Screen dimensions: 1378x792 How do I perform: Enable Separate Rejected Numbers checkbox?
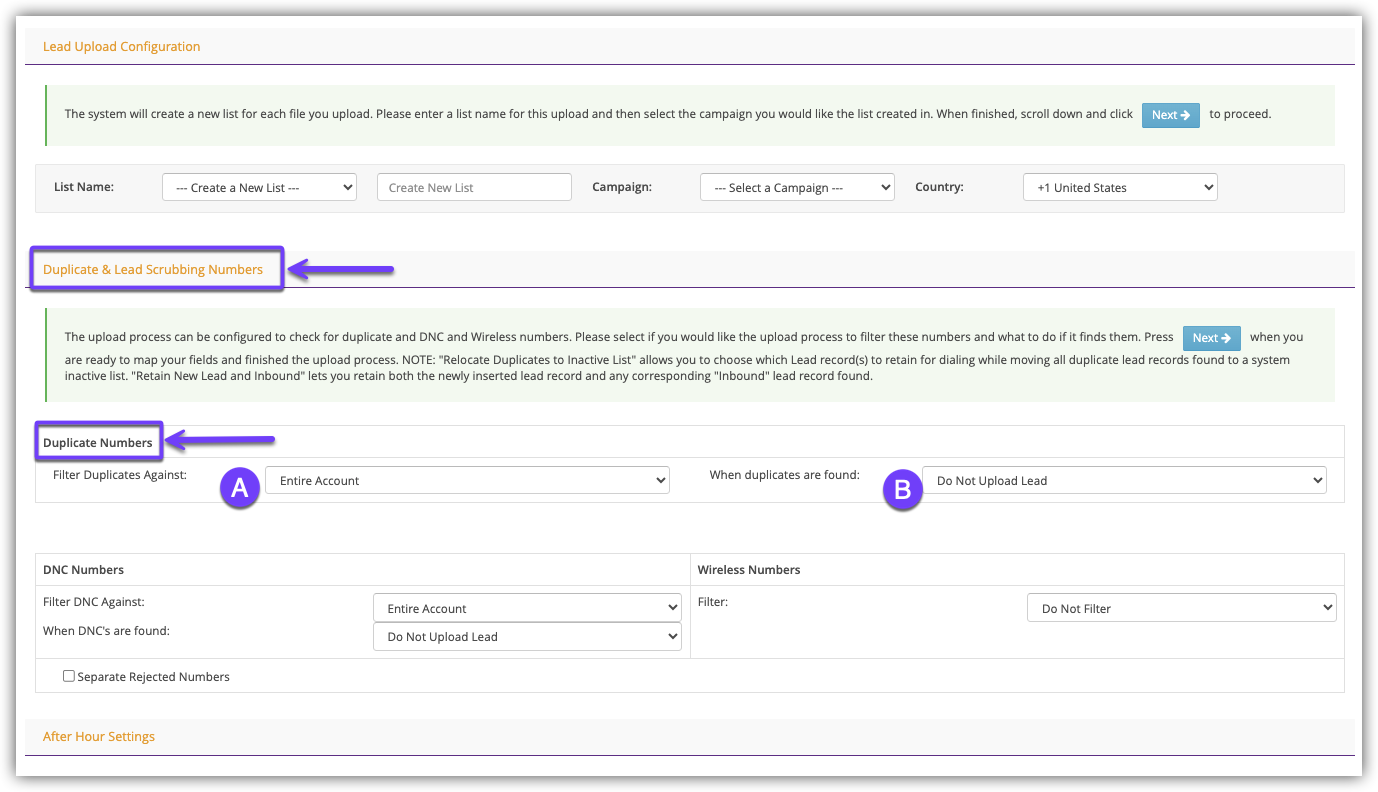(x=69, y=676)
